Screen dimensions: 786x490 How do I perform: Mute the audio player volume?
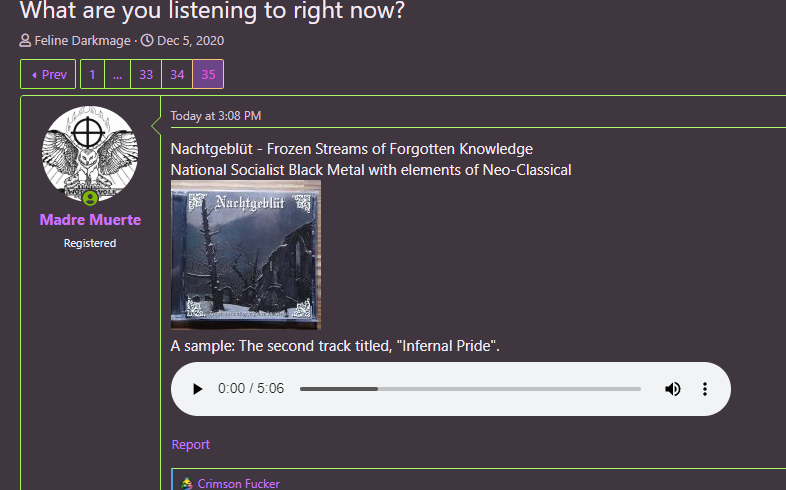coord(673,389)
